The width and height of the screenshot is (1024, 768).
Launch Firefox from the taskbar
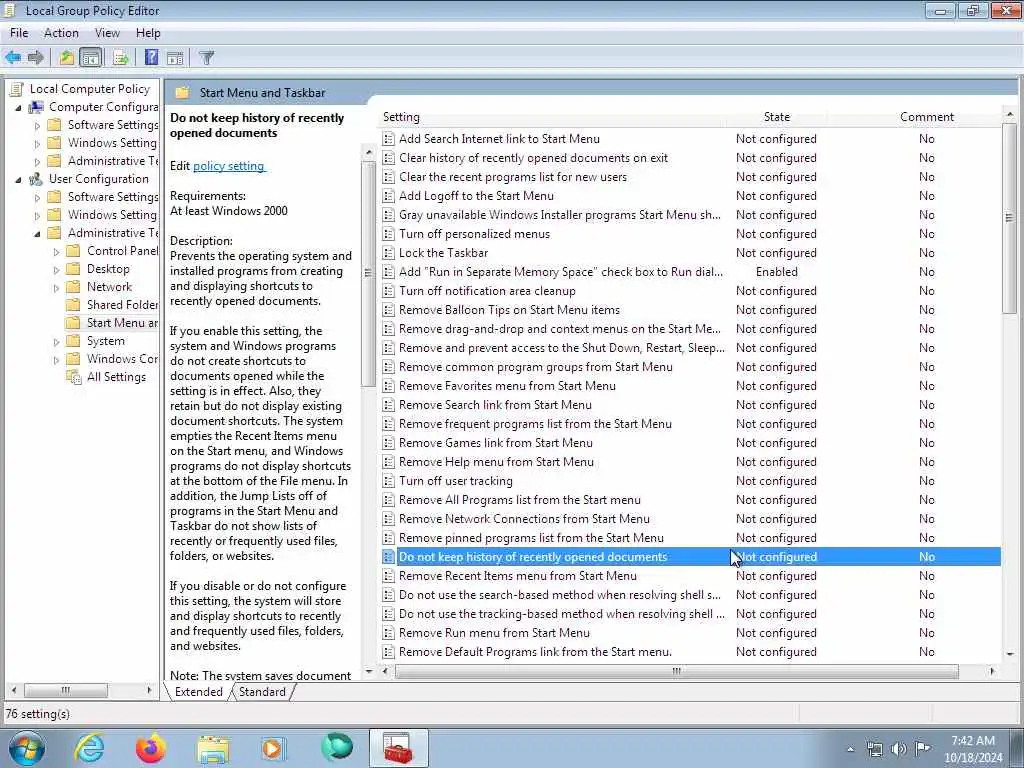tap(151, 748)
